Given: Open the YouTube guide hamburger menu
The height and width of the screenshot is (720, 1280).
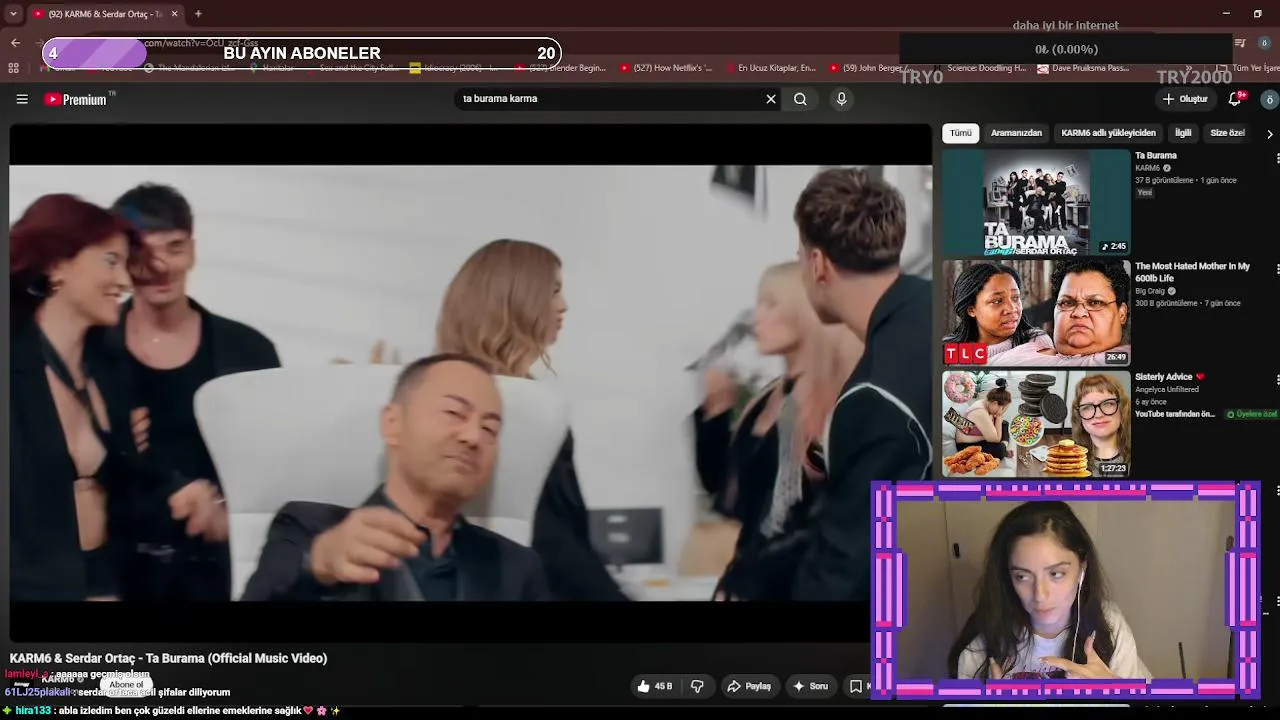Looking at the screenshot, I should [22, 99].
